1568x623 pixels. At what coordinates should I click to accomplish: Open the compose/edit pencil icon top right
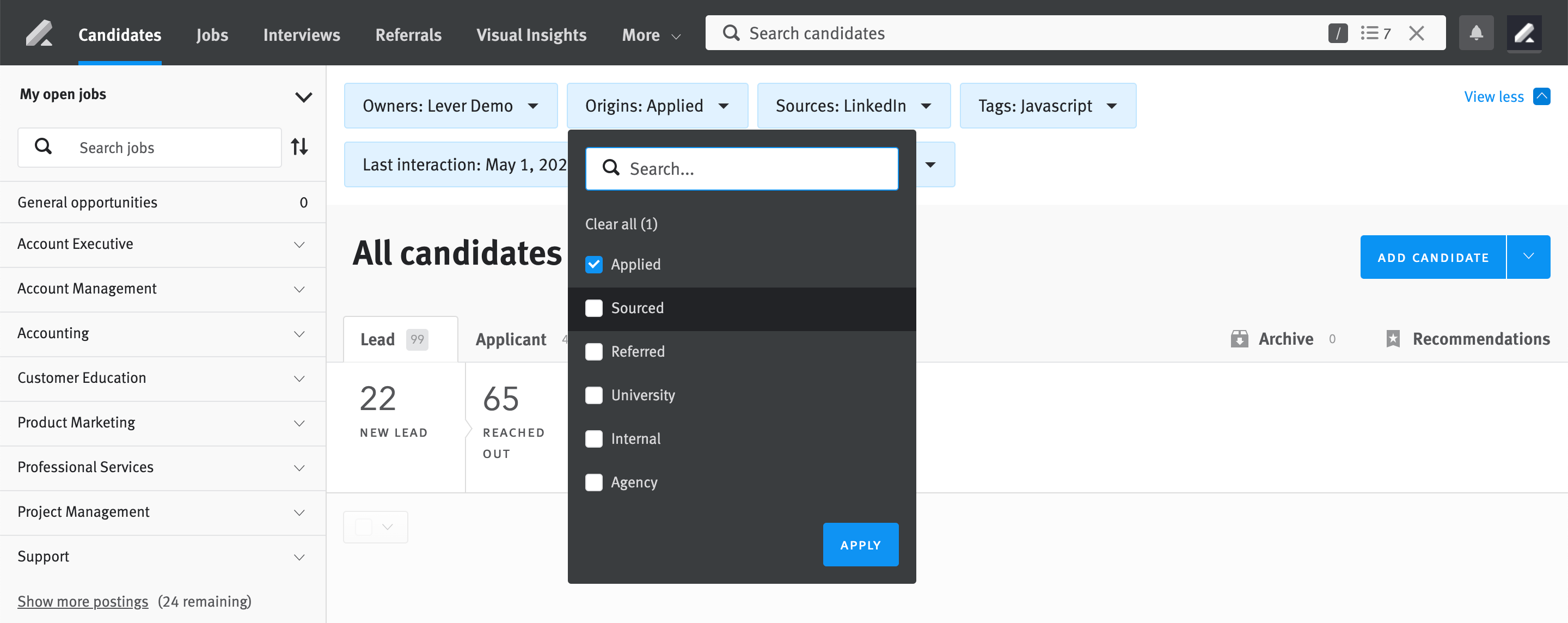pos(1524,33)
